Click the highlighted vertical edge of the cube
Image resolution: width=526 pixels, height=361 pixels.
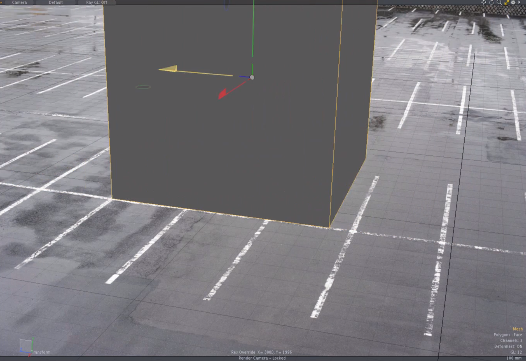click(x=336, y=114)
